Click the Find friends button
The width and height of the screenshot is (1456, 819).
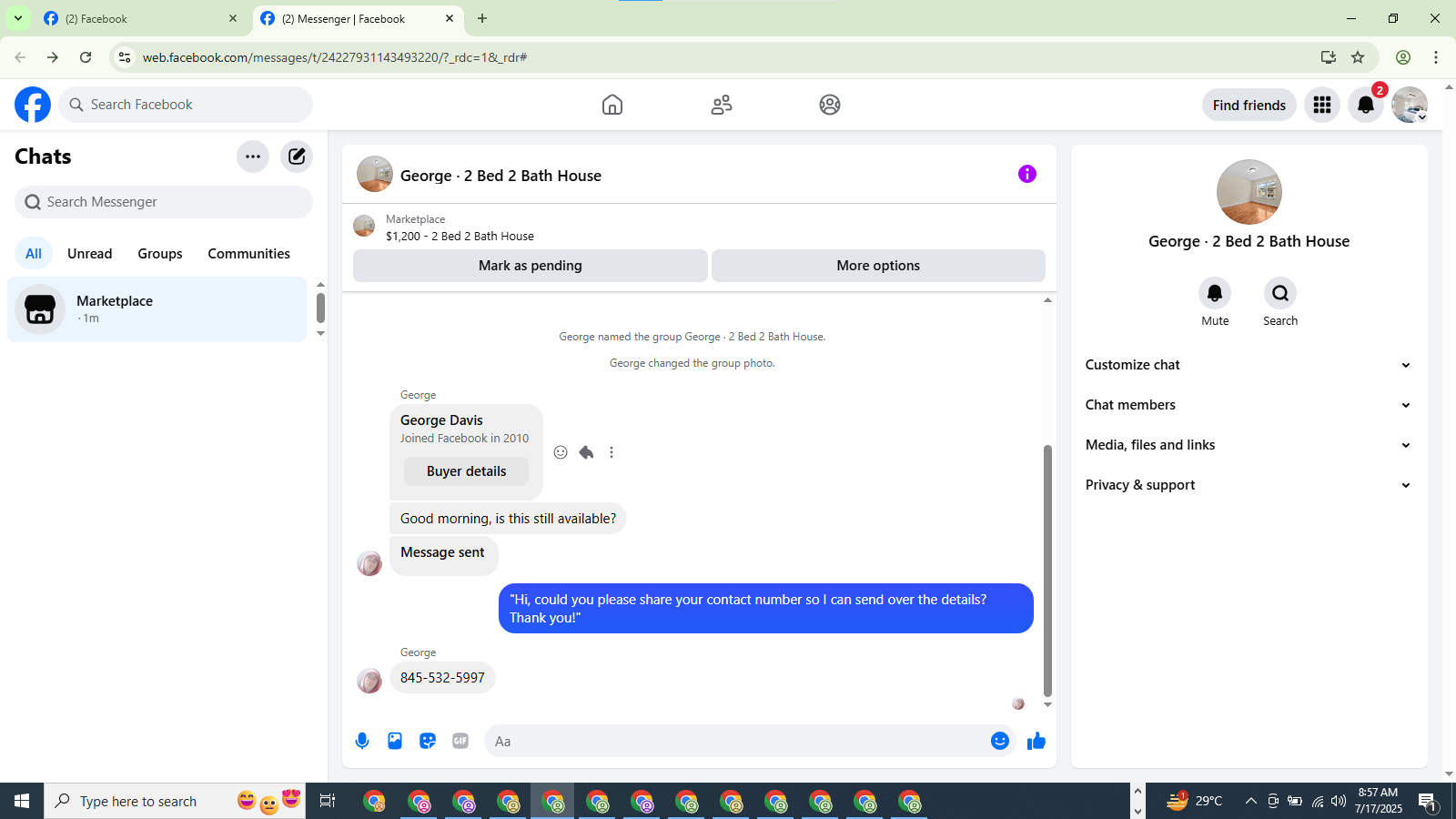[x=1249, y=105]
